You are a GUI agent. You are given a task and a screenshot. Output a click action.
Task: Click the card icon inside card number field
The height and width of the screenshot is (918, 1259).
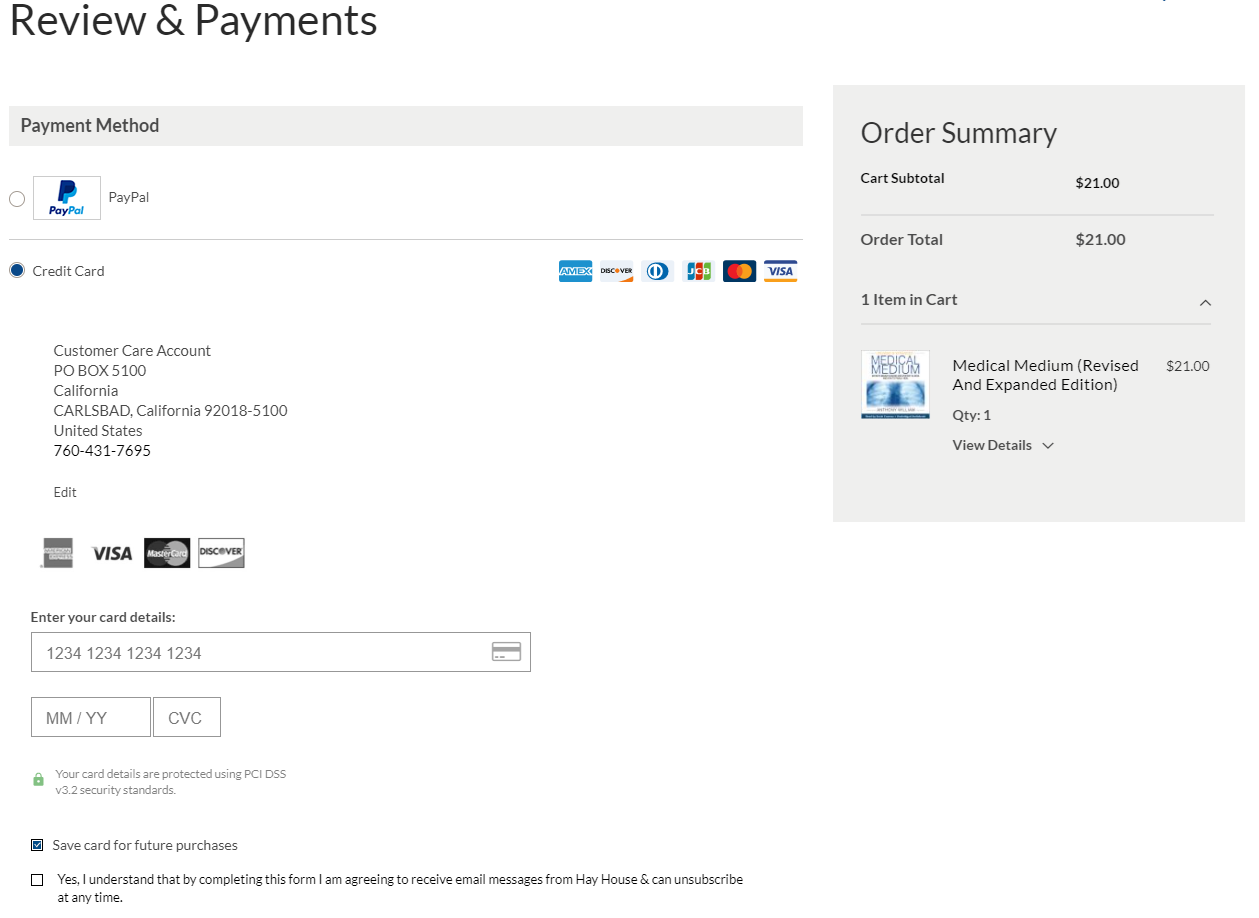click(x=506, y=652)
